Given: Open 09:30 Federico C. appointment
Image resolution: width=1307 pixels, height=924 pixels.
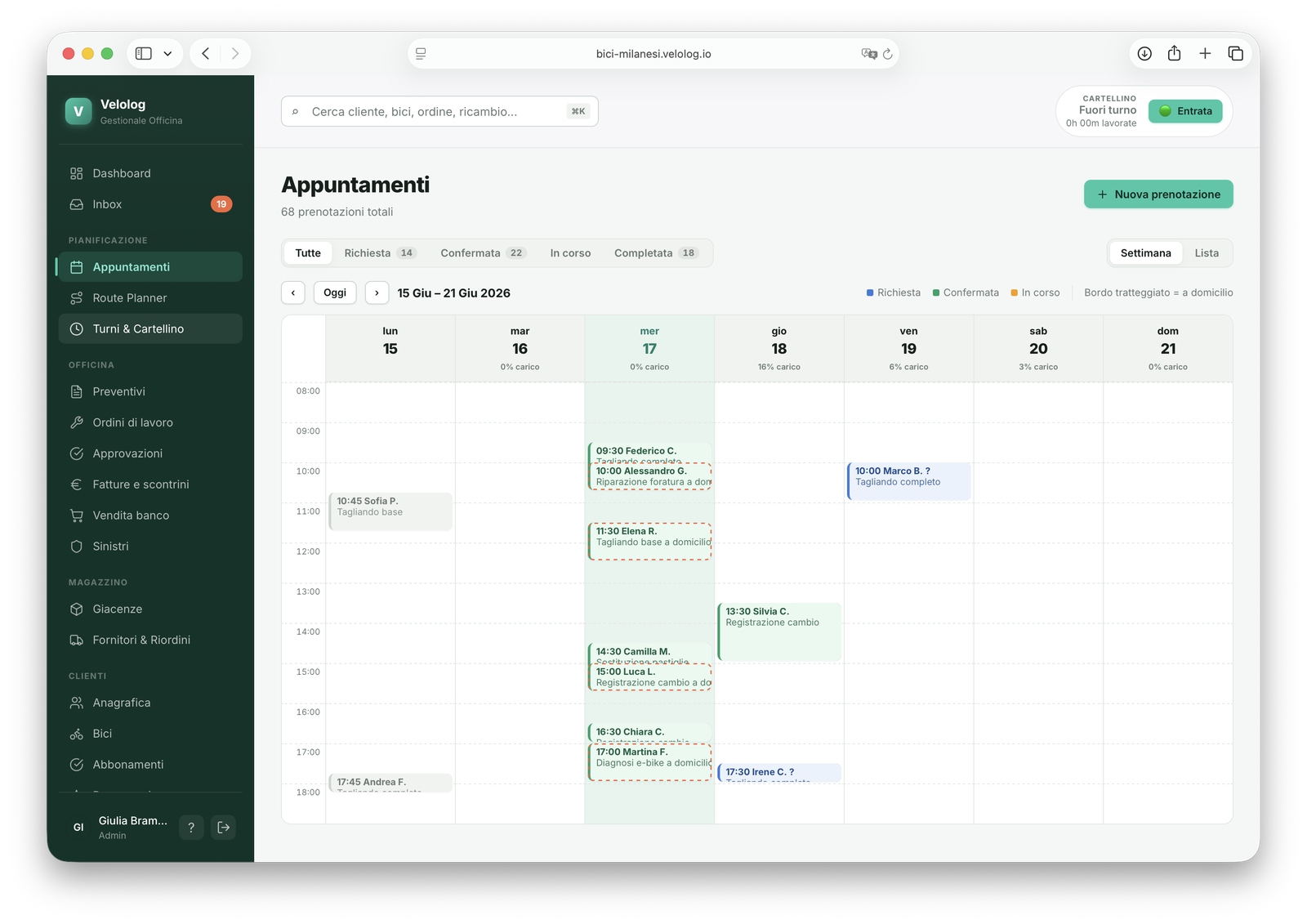Looking at the screenshot, I should tap(649, 452).
